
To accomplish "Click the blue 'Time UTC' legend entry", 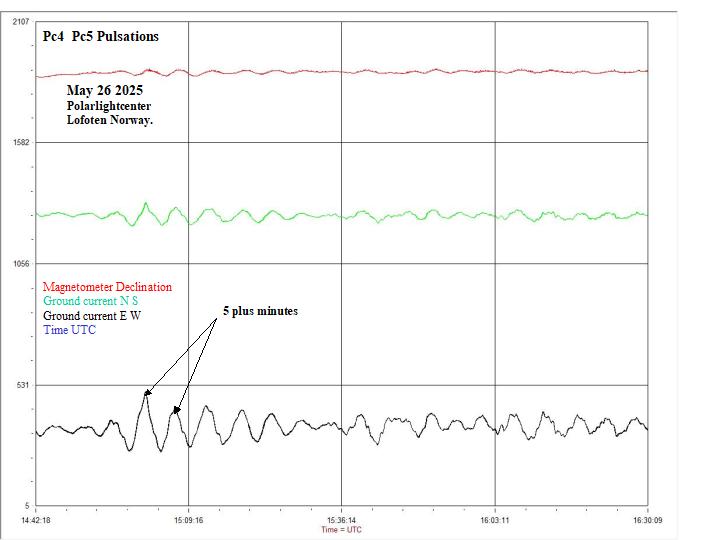I will coord(70,330).
